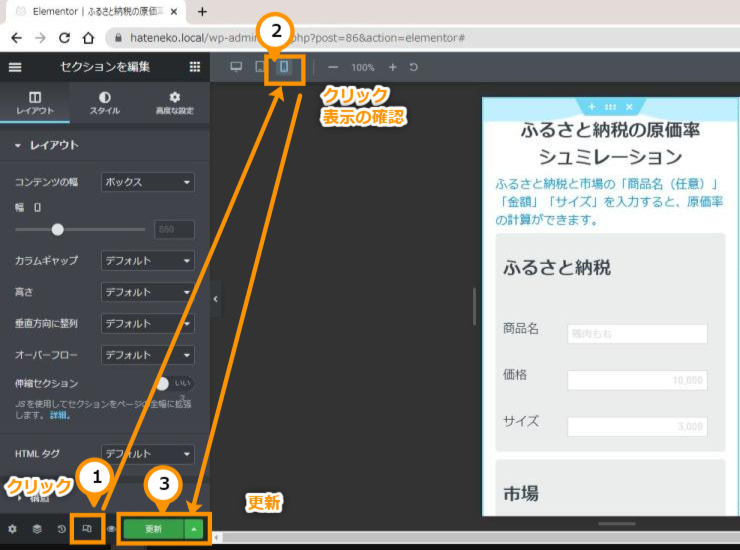Open the Elementor hamburger menu

click(x=15, y=67)
